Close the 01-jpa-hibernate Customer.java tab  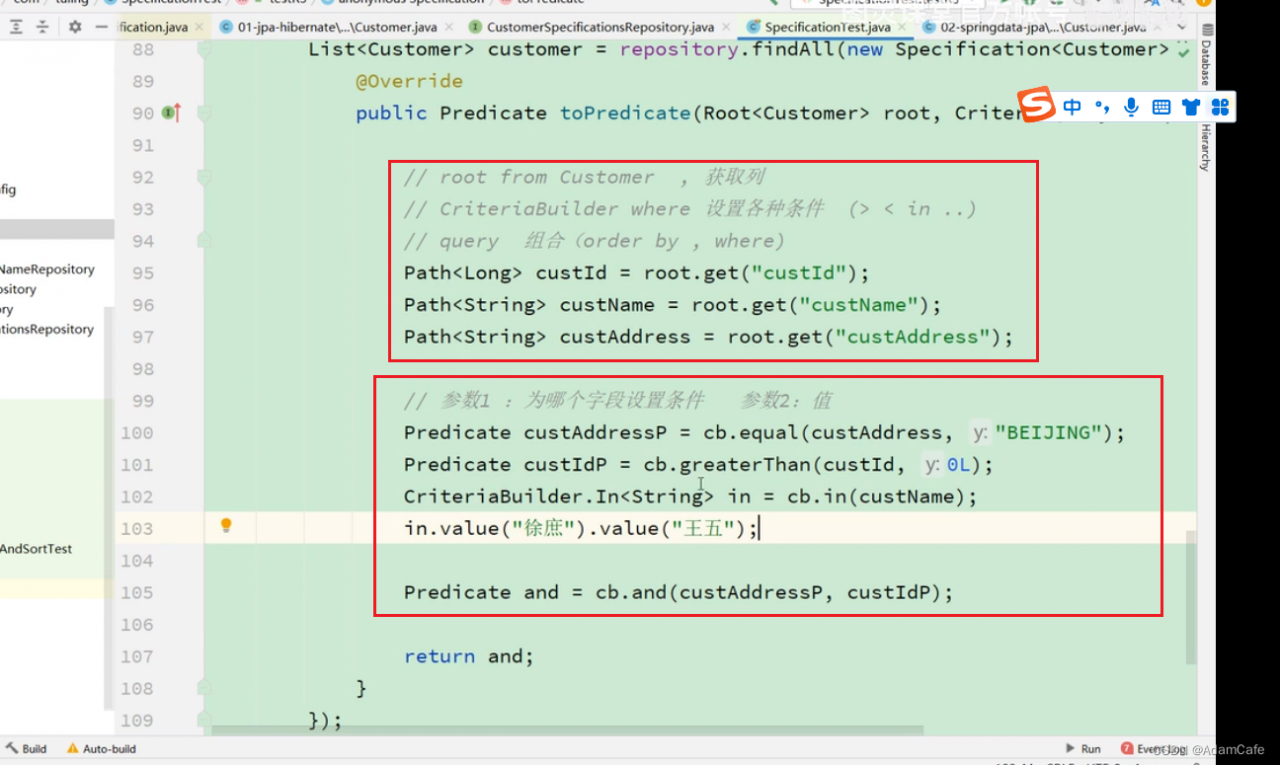tap(449, 27)
